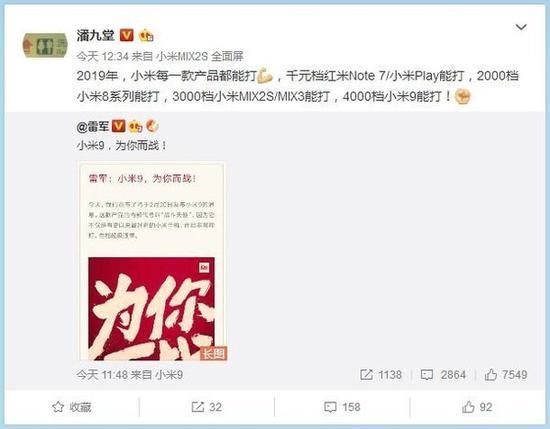View the 1138 reposts of the original post

(381, 375)
